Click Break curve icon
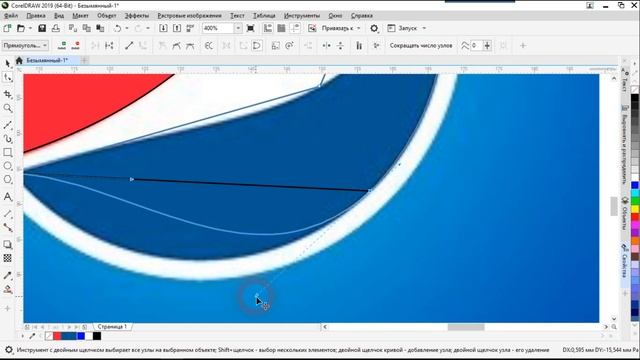The image size is (640, 360). click(x=109, y=45)
